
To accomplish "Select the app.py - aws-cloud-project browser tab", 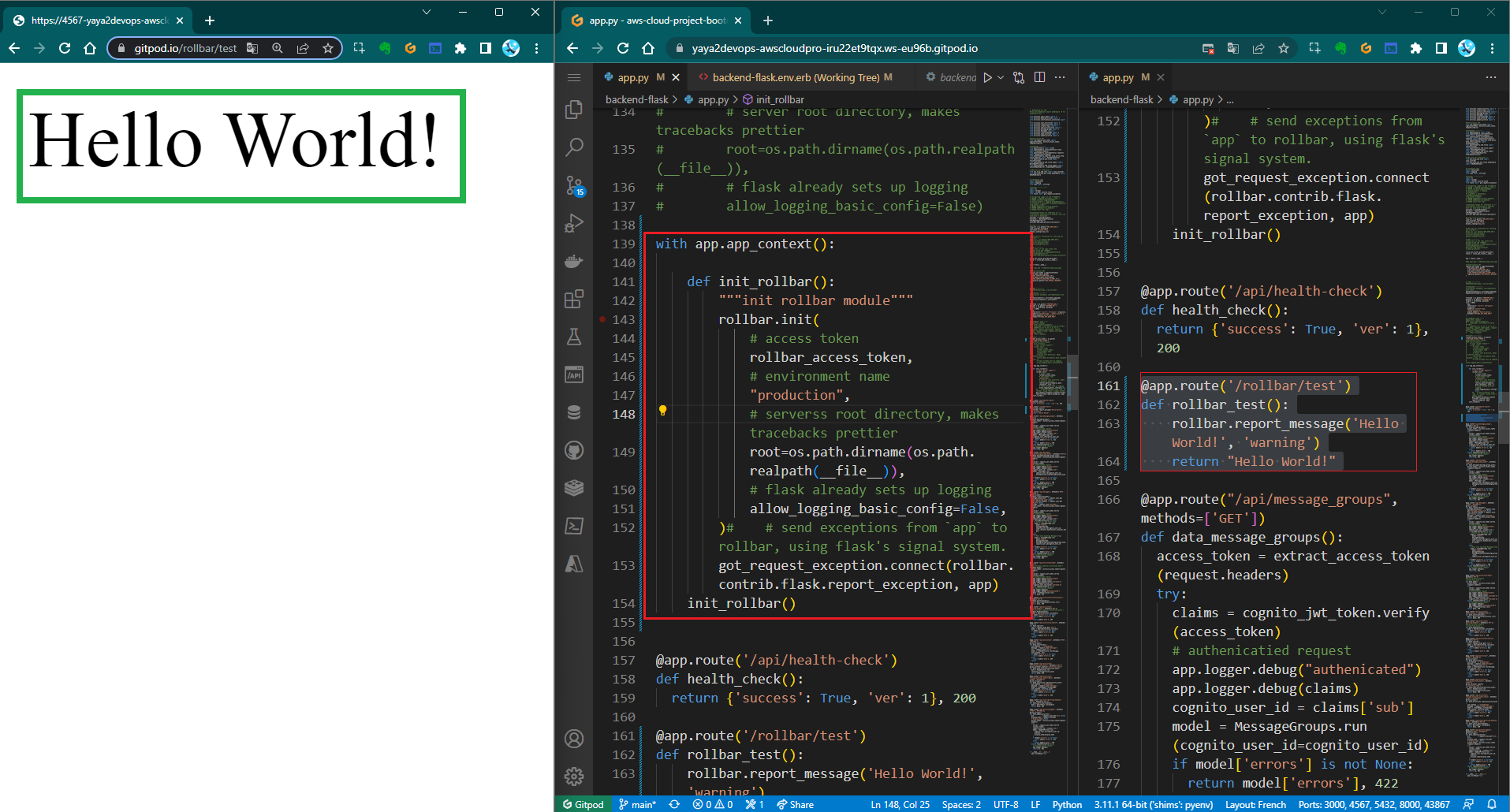I will [x=656, y=20].
